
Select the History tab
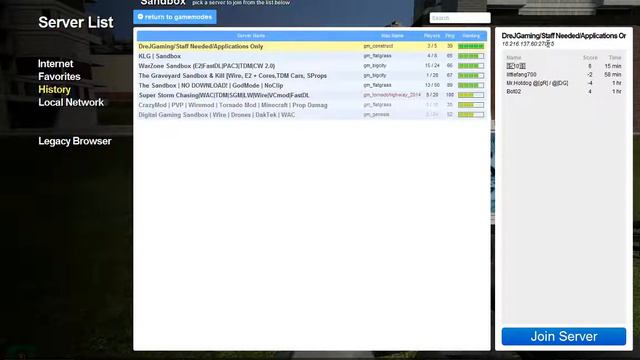click(54, 89)
